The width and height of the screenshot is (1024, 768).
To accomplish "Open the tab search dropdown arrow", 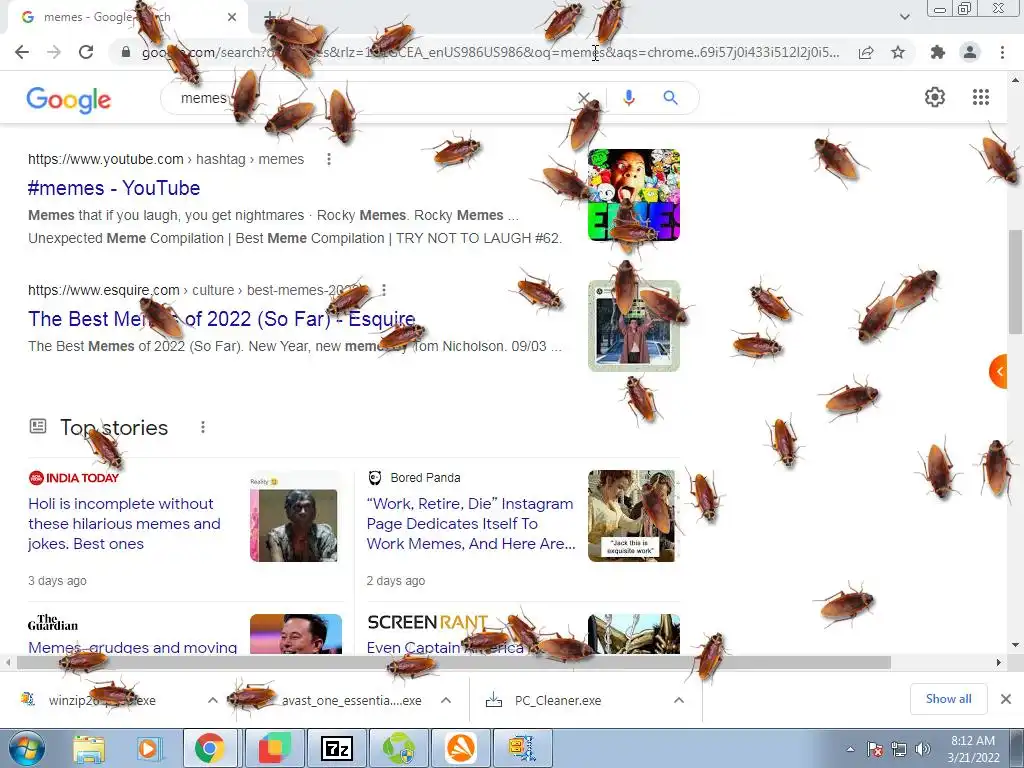I will 904,17.
